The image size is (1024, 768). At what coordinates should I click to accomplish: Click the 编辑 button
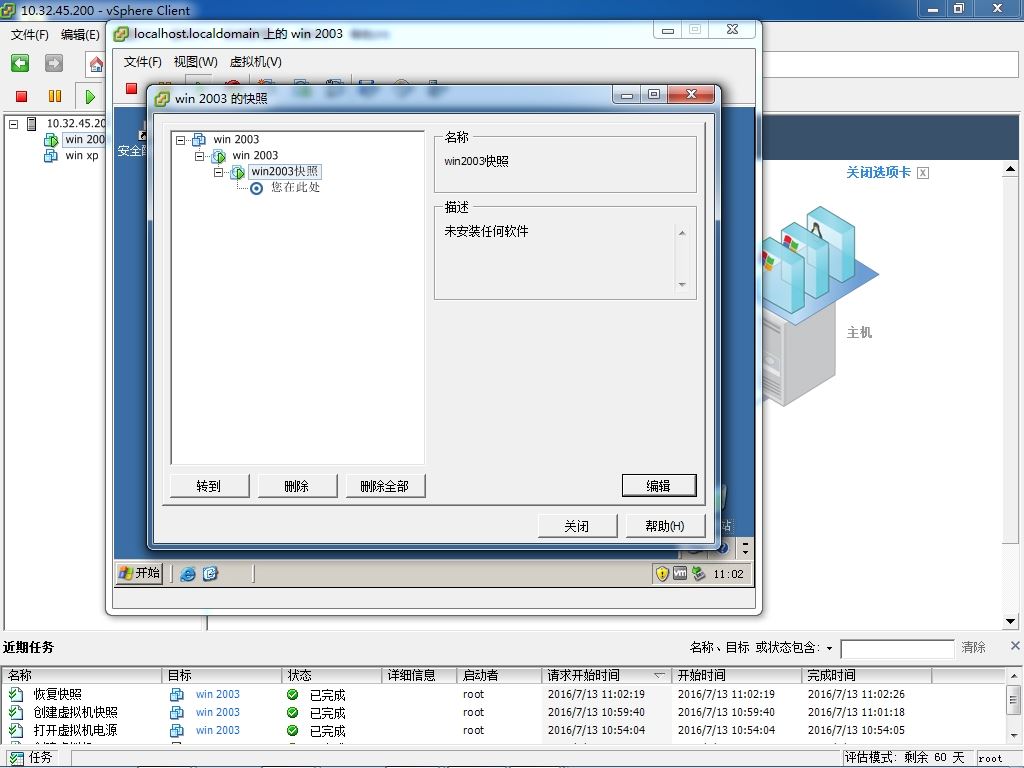tap(658, 485)
